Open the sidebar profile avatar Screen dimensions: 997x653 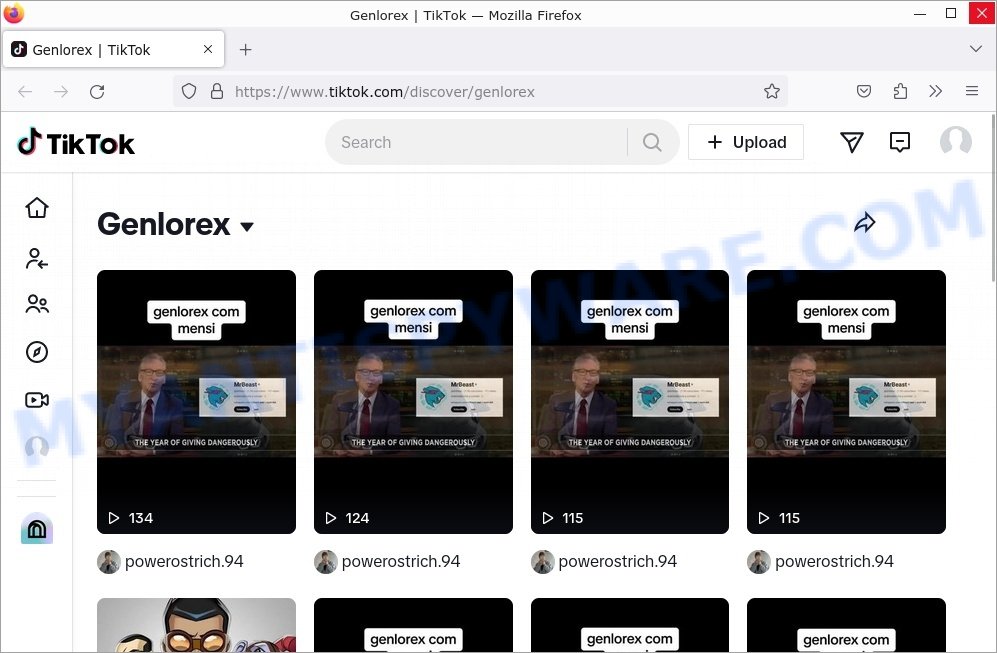pyautogui.click(x=37, y=447)
